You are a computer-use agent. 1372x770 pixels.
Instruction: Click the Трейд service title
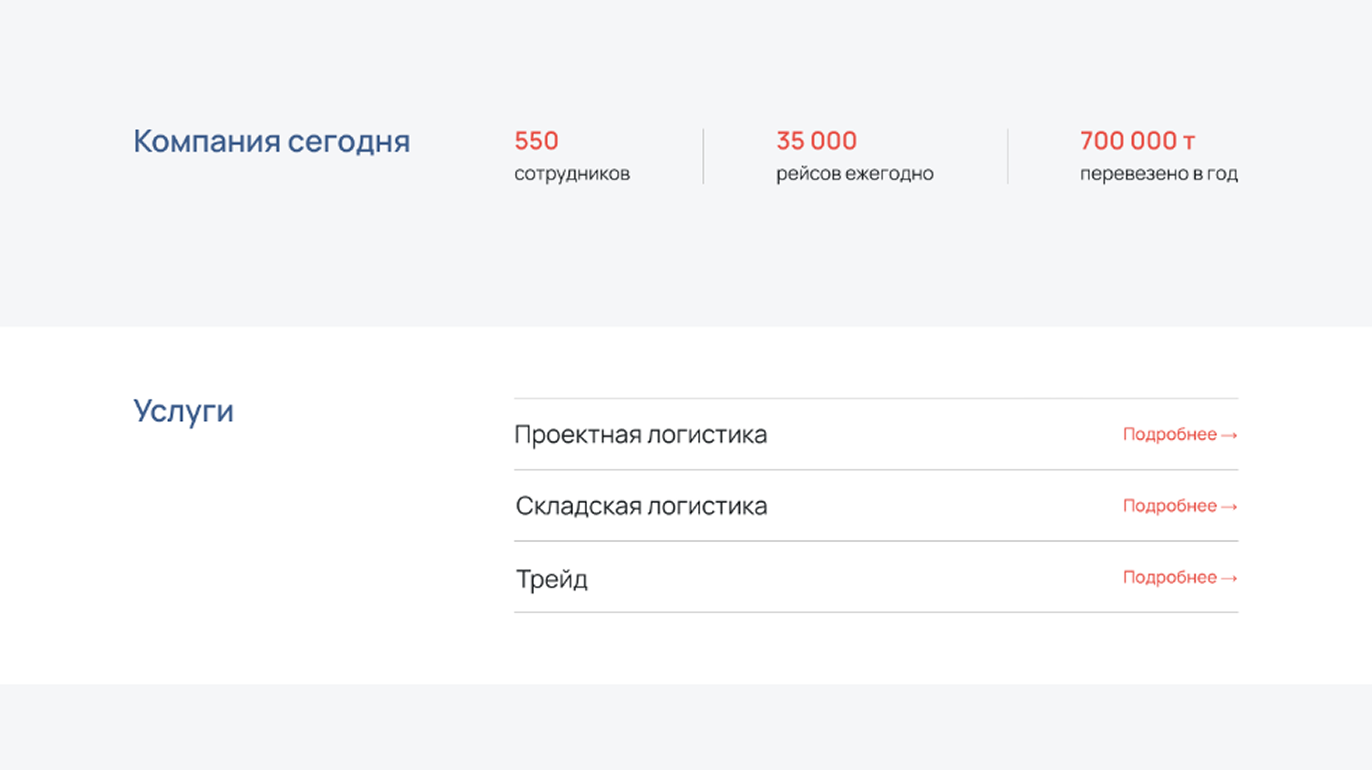(x=552, y=579)
